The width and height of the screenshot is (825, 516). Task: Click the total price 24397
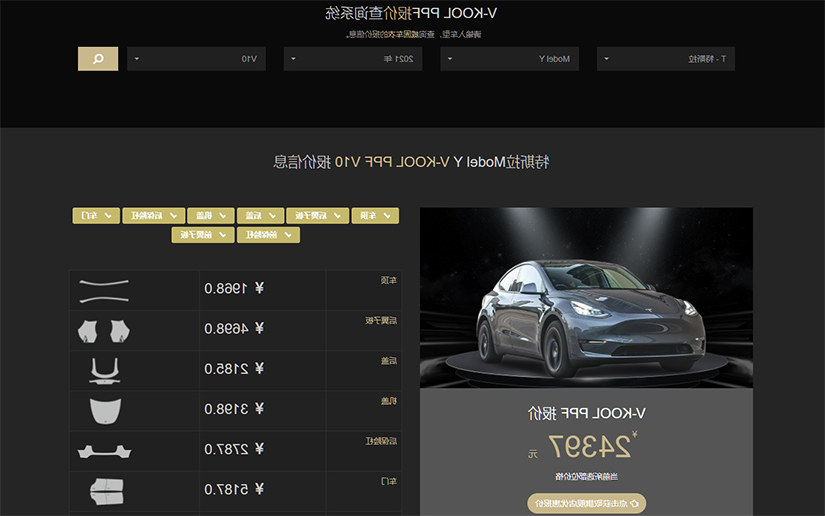(589, 447)
